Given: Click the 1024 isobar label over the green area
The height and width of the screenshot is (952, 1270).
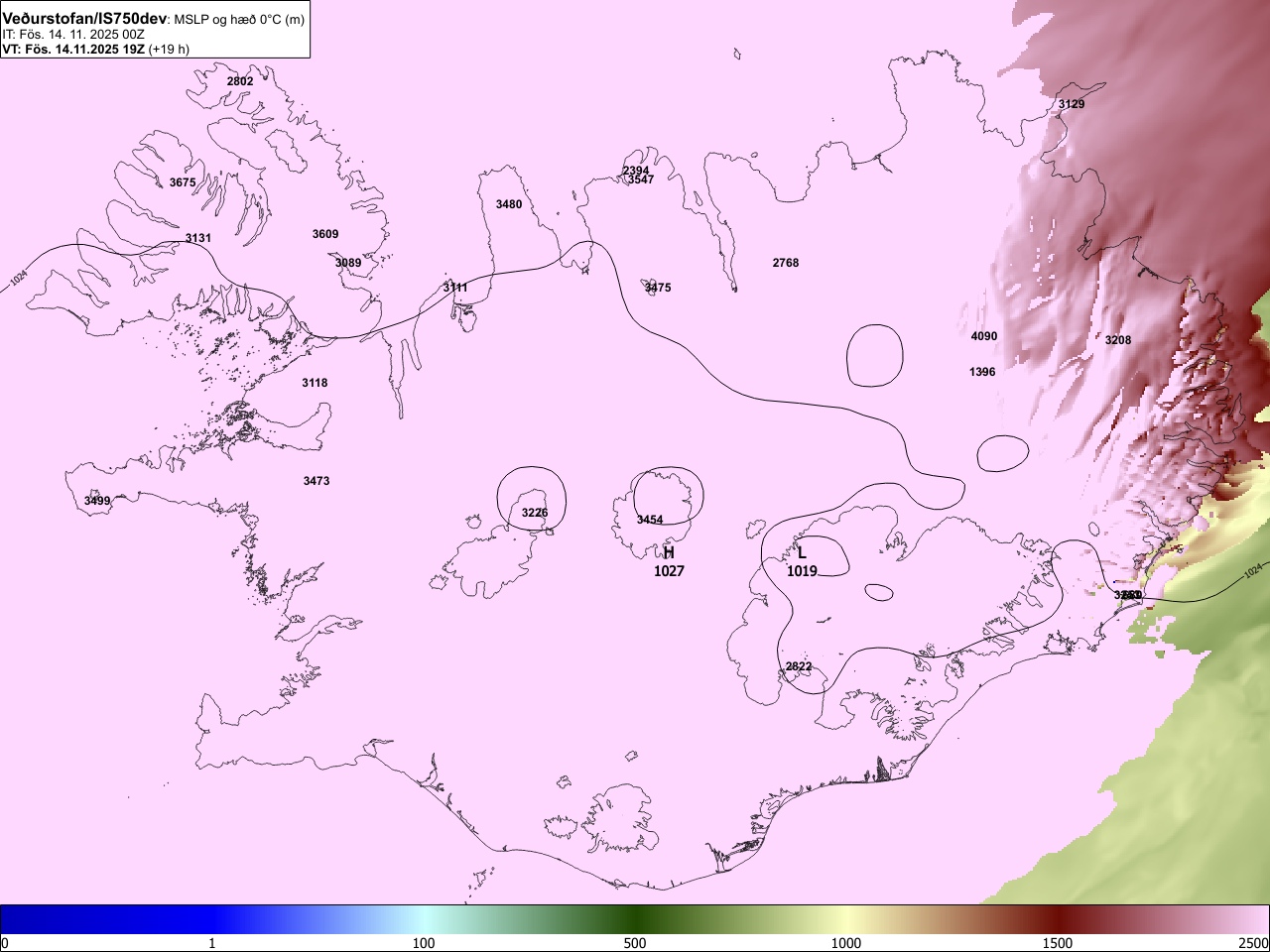Looking at the screenshot, I should (1253, 572).
